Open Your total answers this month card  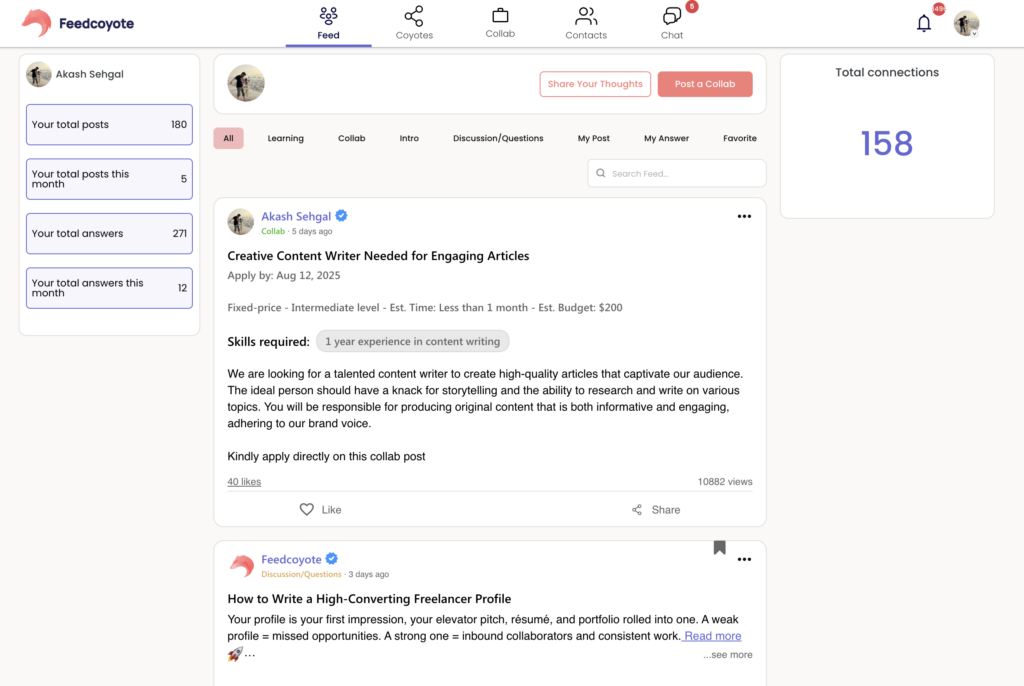[x=109, y=288]
